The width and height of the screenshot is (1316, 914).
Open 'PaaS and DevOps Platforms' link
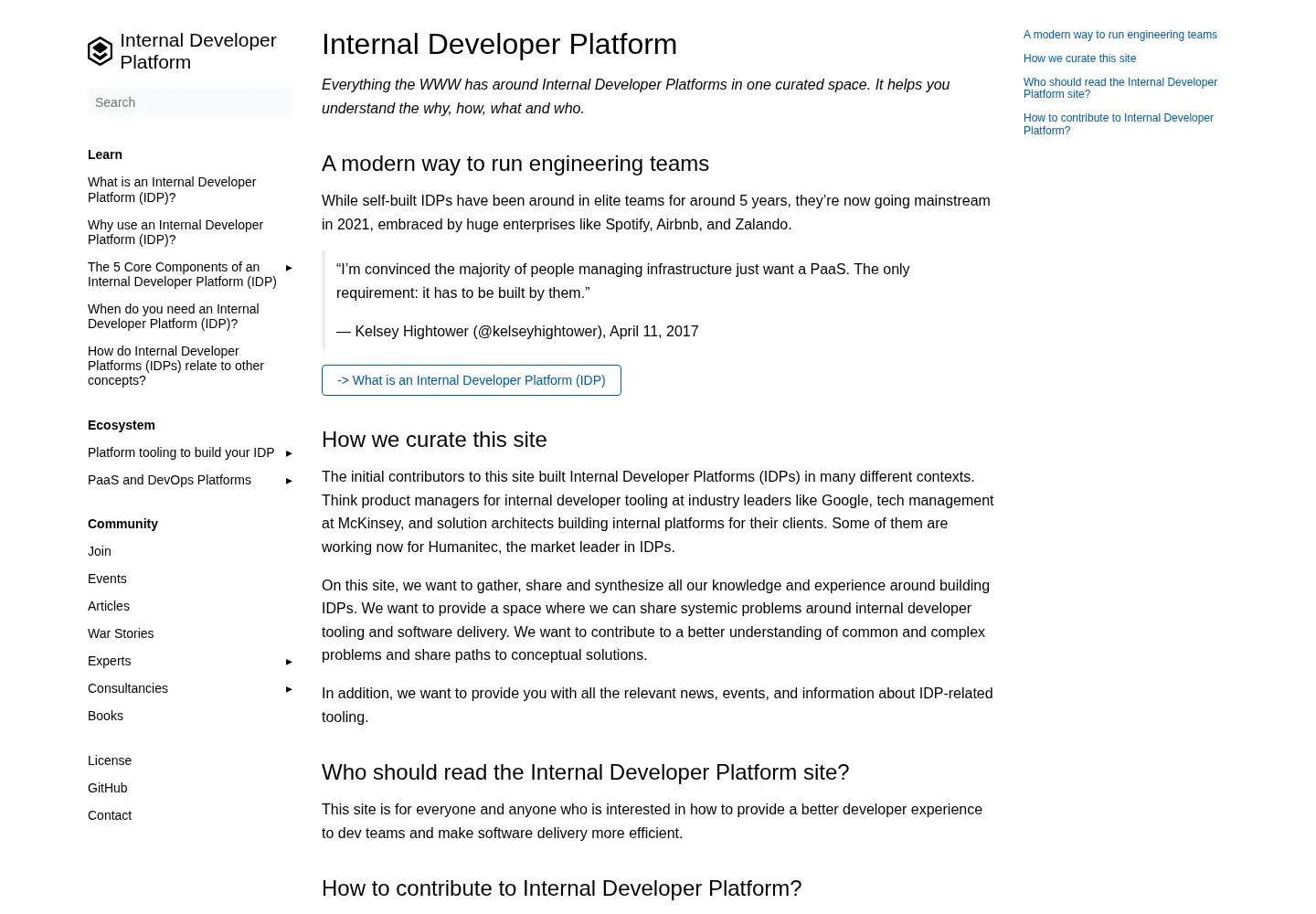(x=169, y=480)
